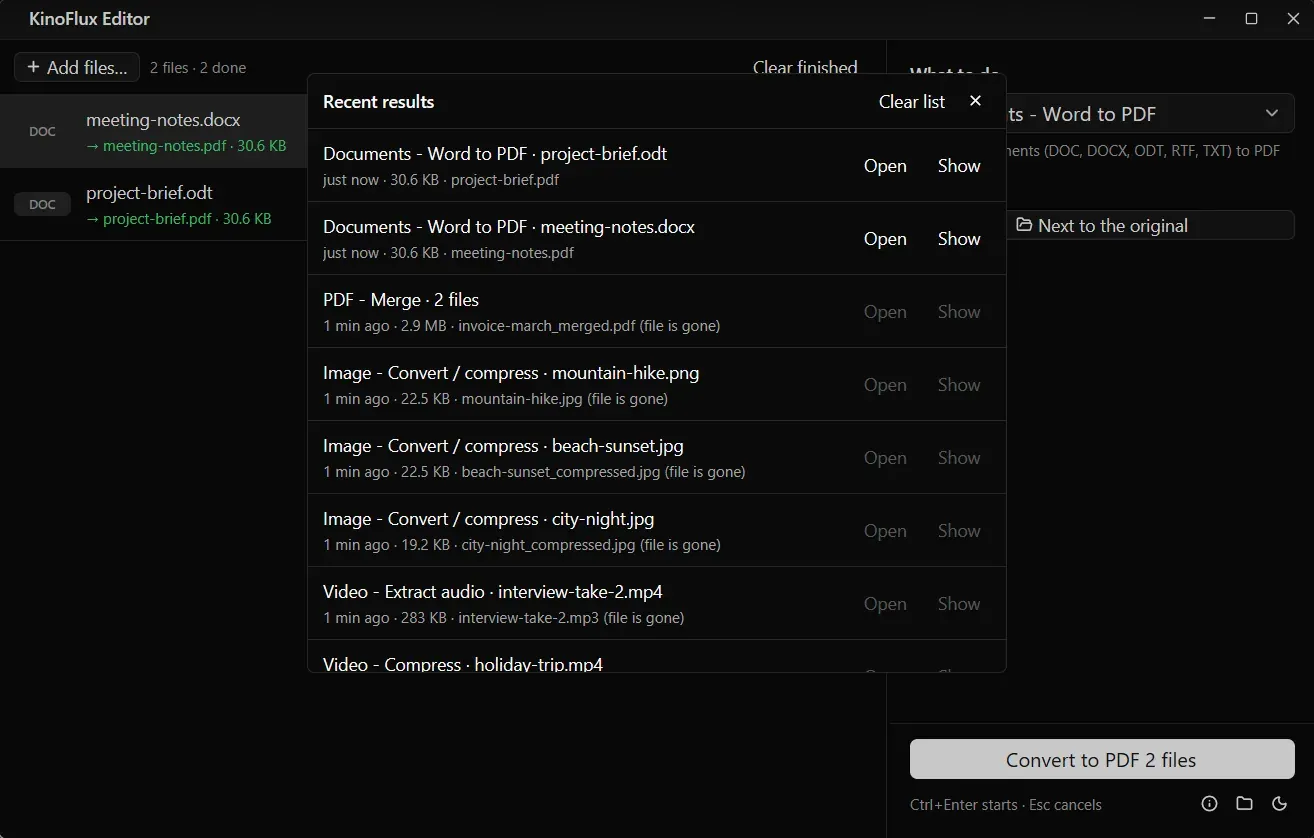Click the invoice-march_merged.pdf details line
This screenshot has height=838, width=1314.
pyautogui.click(x=521, y=326)
